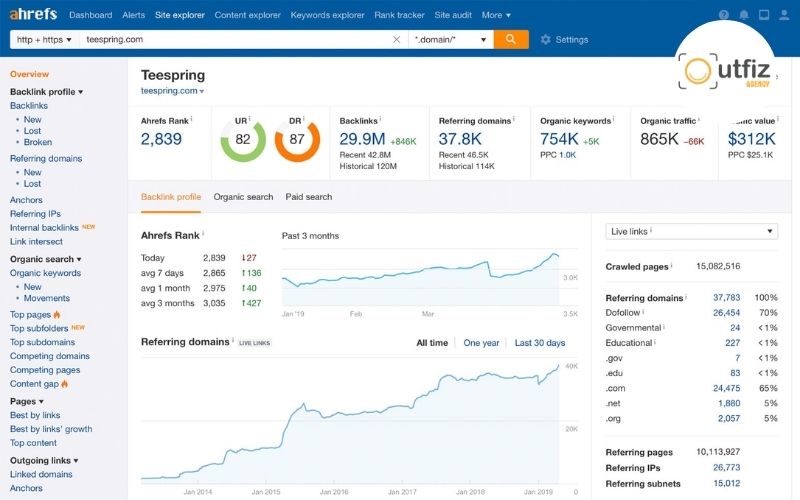Open Movements under Organic keywords
Screen dimensions: 800x500
tap(46, 298)
